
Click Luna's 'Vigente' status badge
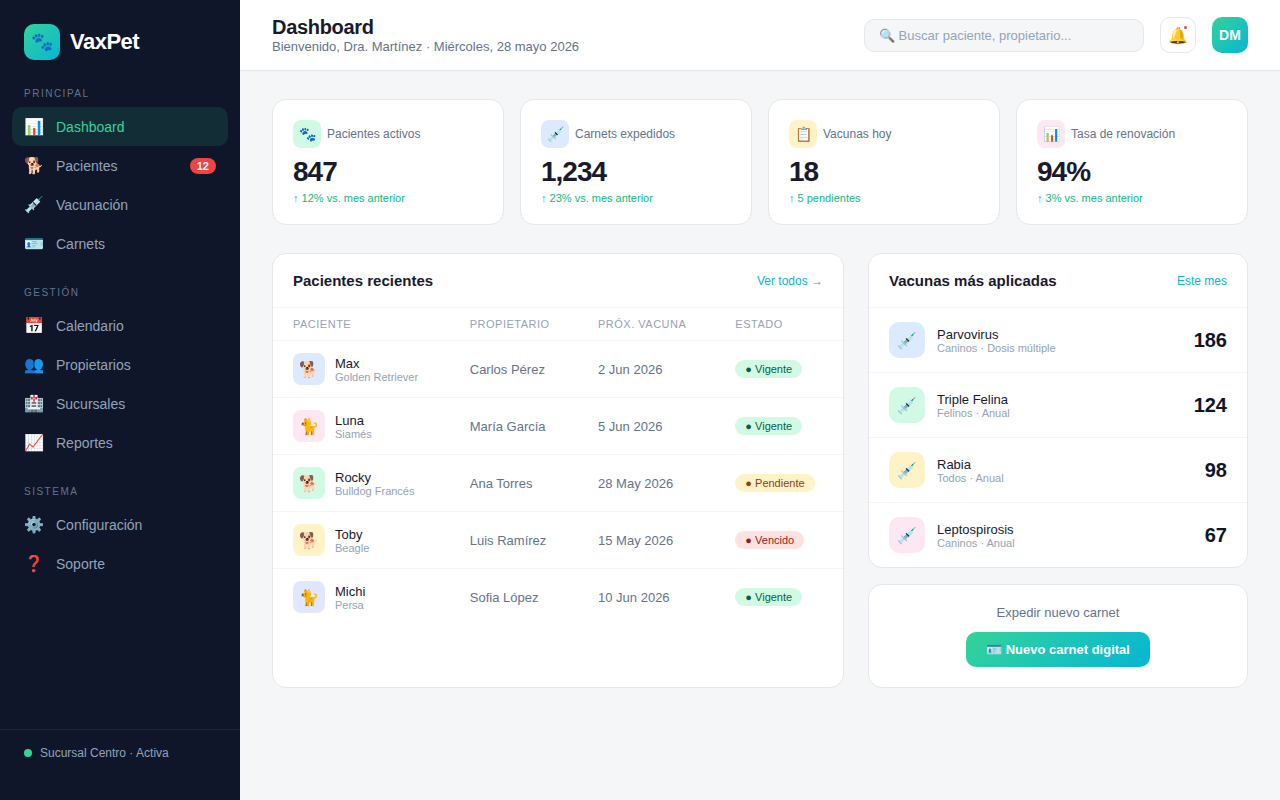[x=768, y=426]
